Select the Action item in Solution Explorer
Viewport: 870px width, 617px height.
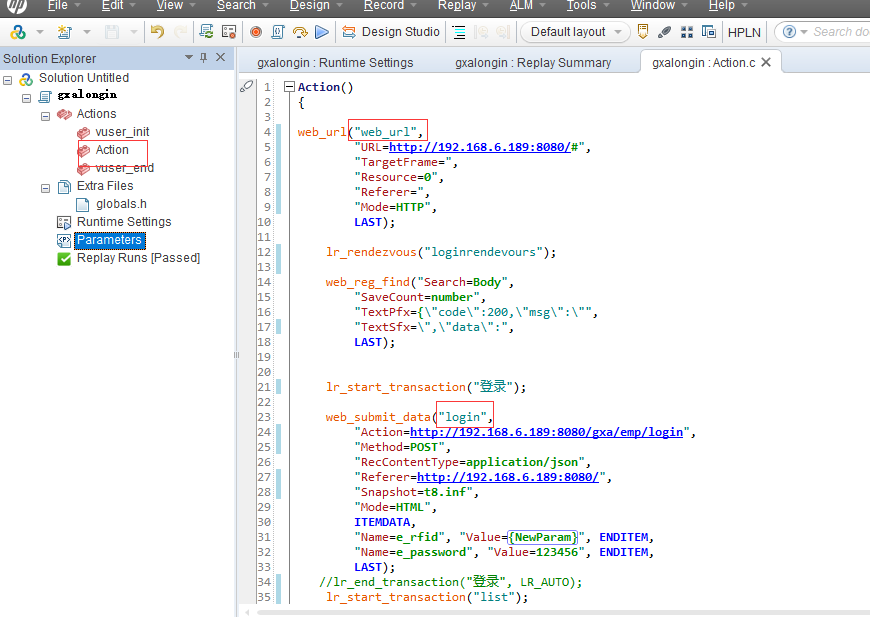click(x=112, y=150)
